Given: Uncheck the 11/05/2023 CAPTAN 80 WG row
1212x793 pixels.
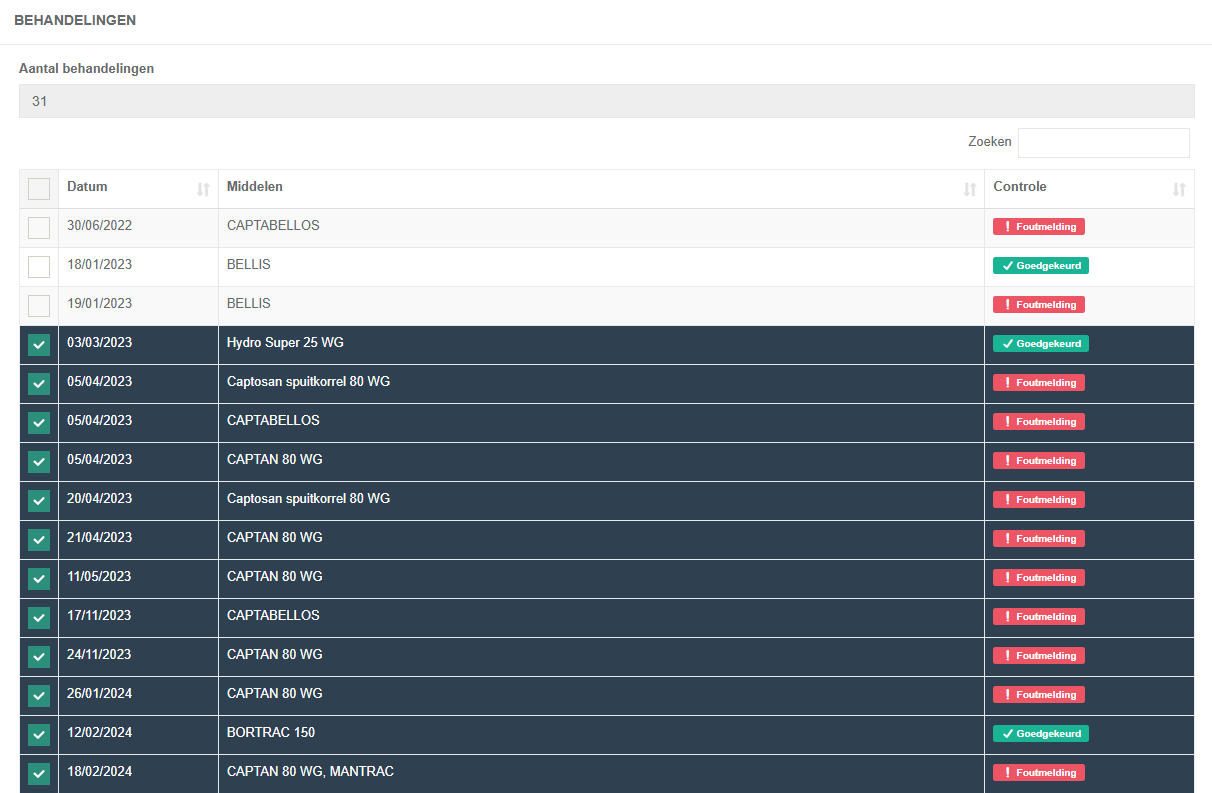Looking at the screenshot, I should pyautogui.click(x=39, y=579).
